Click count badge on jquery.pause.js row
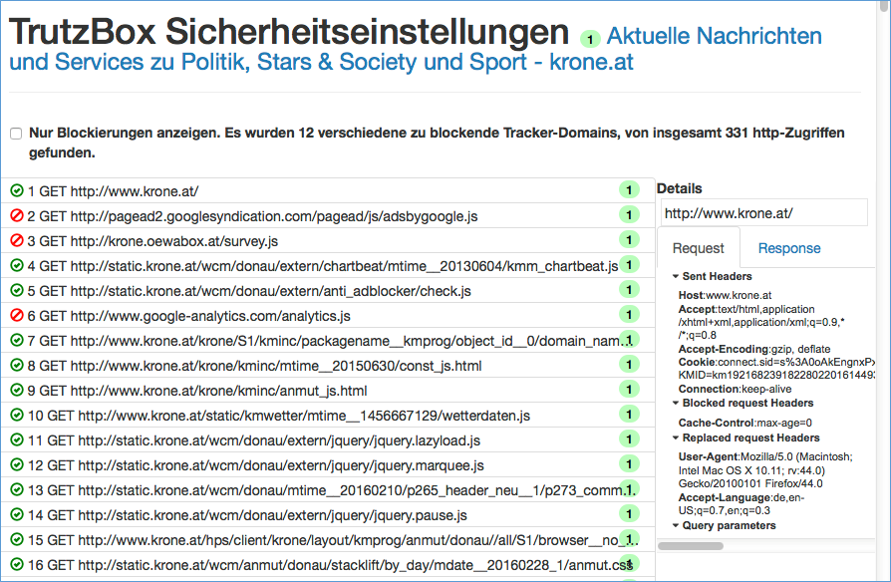The image size is (891, 582). [629, 514]
